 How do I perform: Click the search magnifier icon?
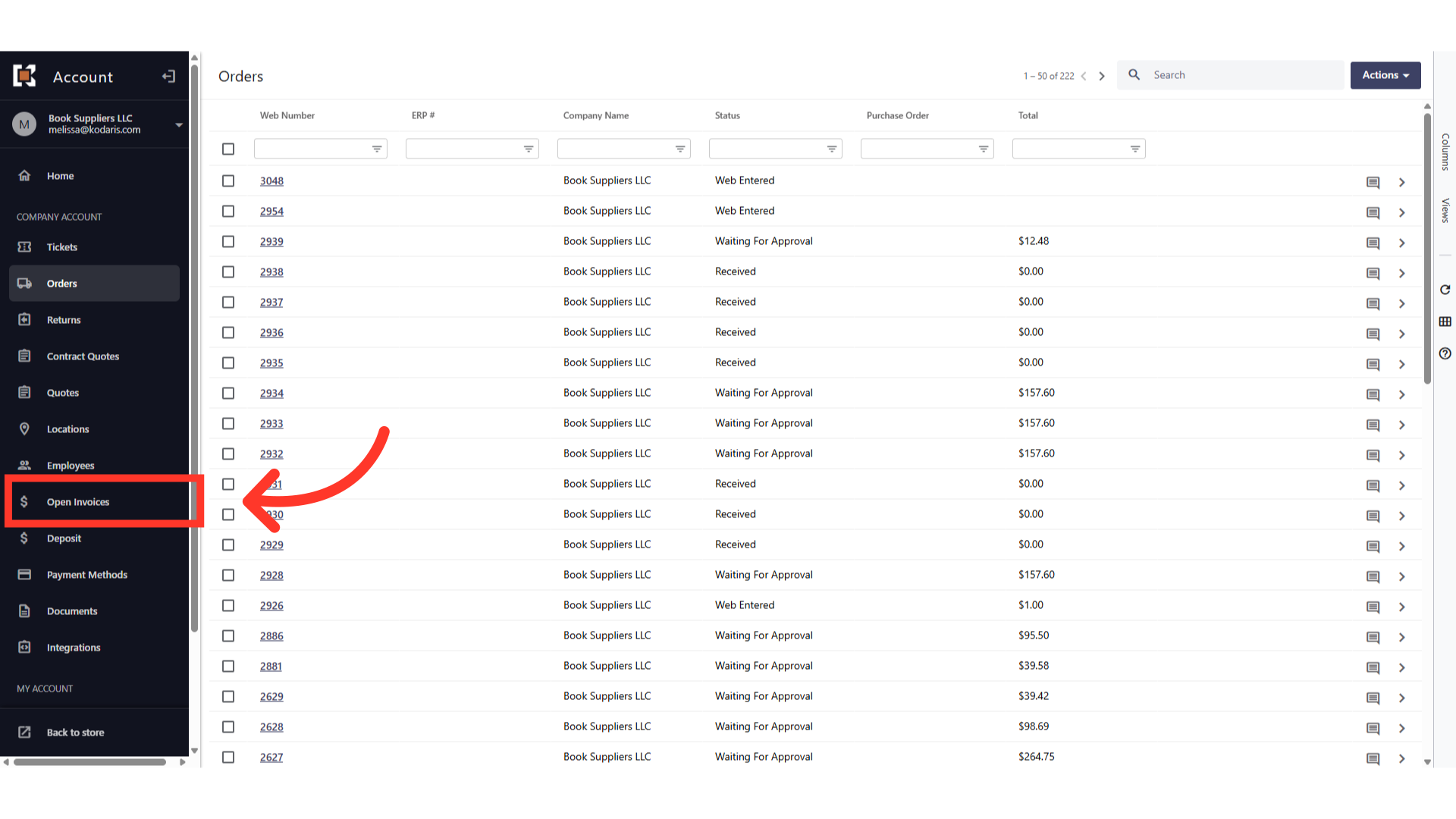(1134, 75)
